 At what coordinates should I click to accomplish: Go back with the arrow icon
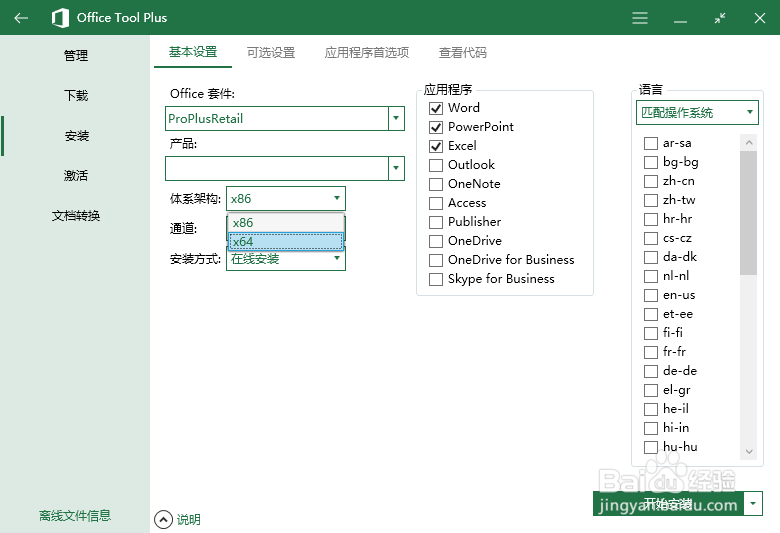point(21,18)
